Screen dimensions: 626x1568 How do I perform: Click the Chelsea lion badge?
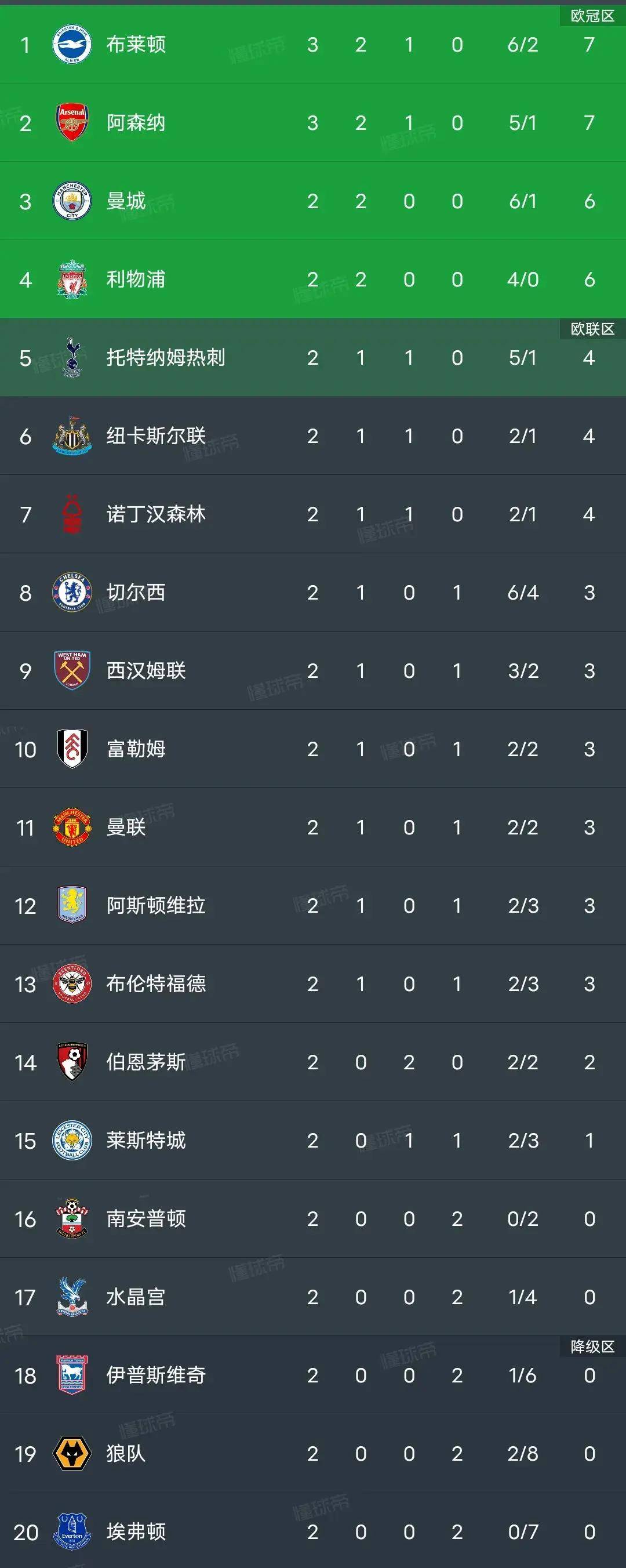72,592
